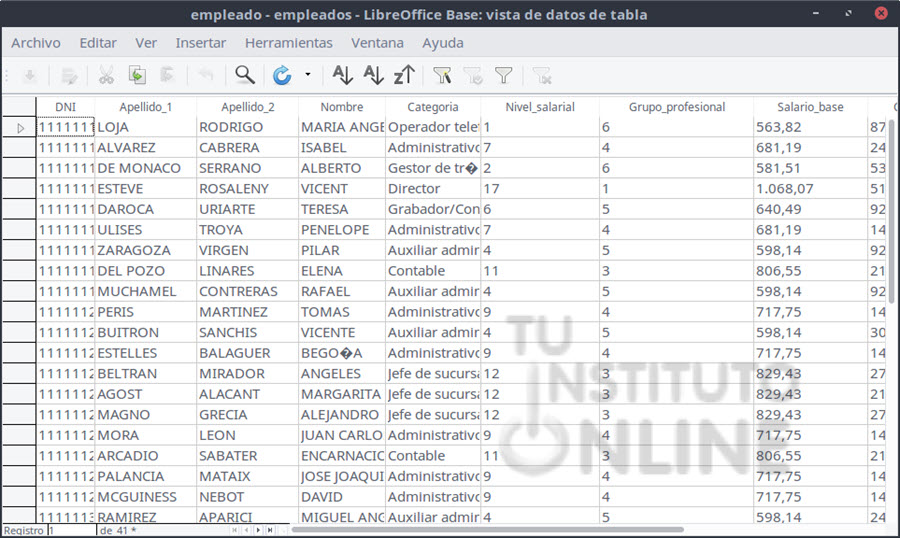This screenshot has width=900, height=538.
Task: Click the Apply Filter funnel icon
Action: point(473,75)
